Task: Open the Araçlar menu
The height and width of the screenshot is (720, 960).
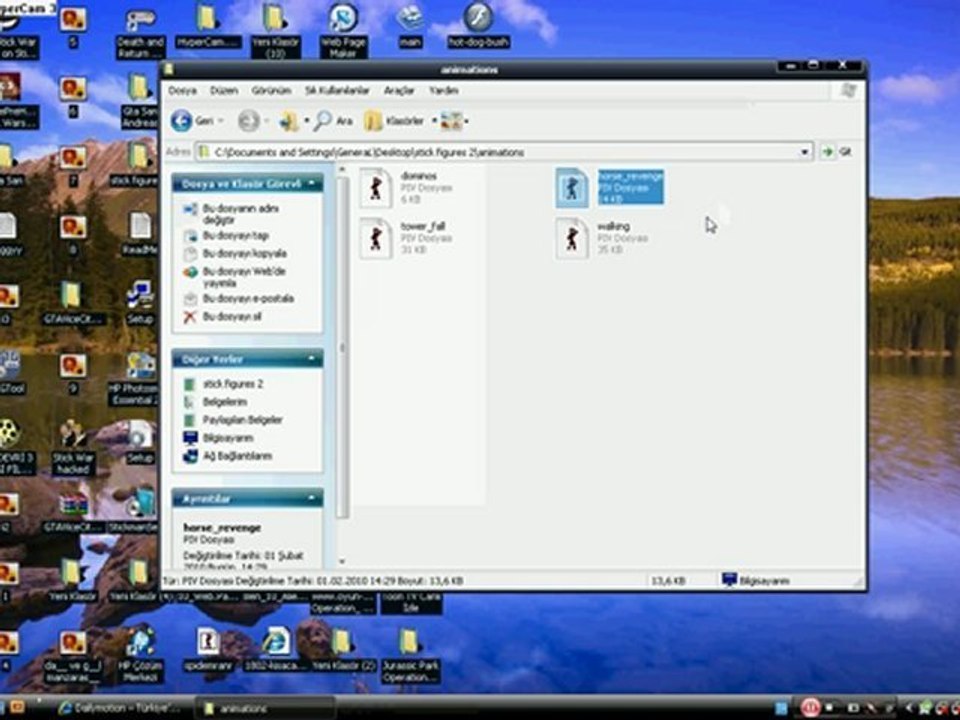Action: 399,91
